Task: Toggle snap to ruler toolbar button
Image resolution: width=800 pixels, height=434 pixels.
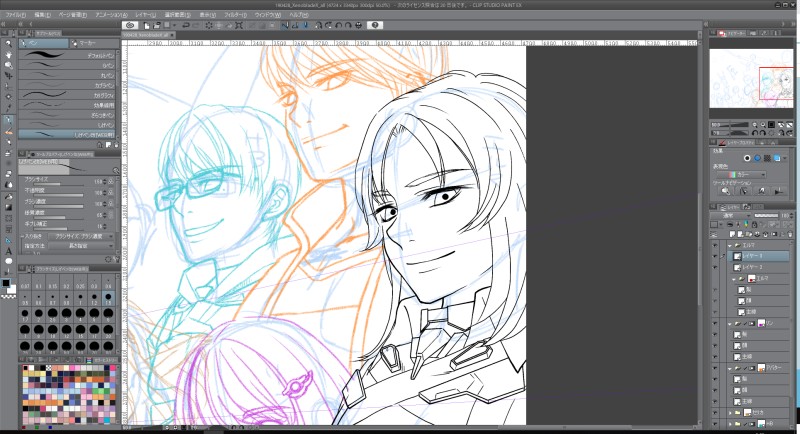Action: 285,25
